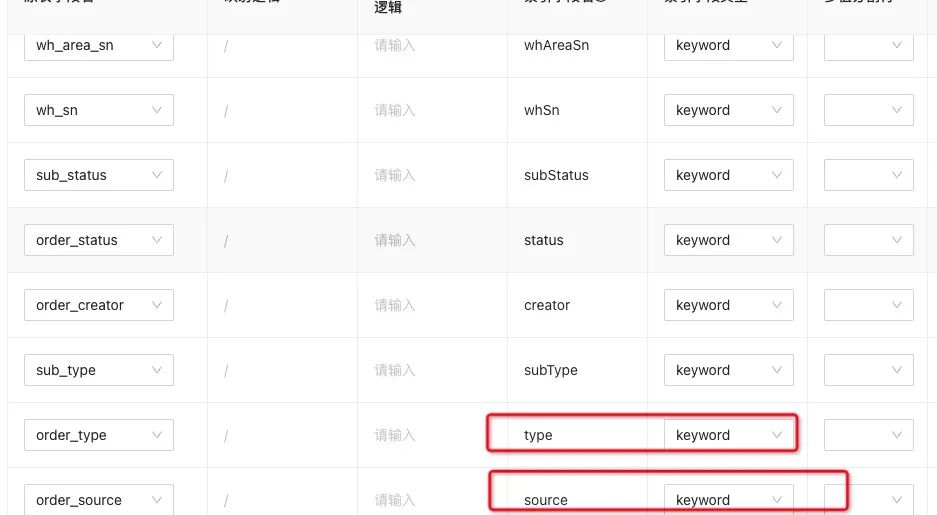Open the order_type source field dropdown
This screenshot has width=937, height=515.
click(98, 435)
